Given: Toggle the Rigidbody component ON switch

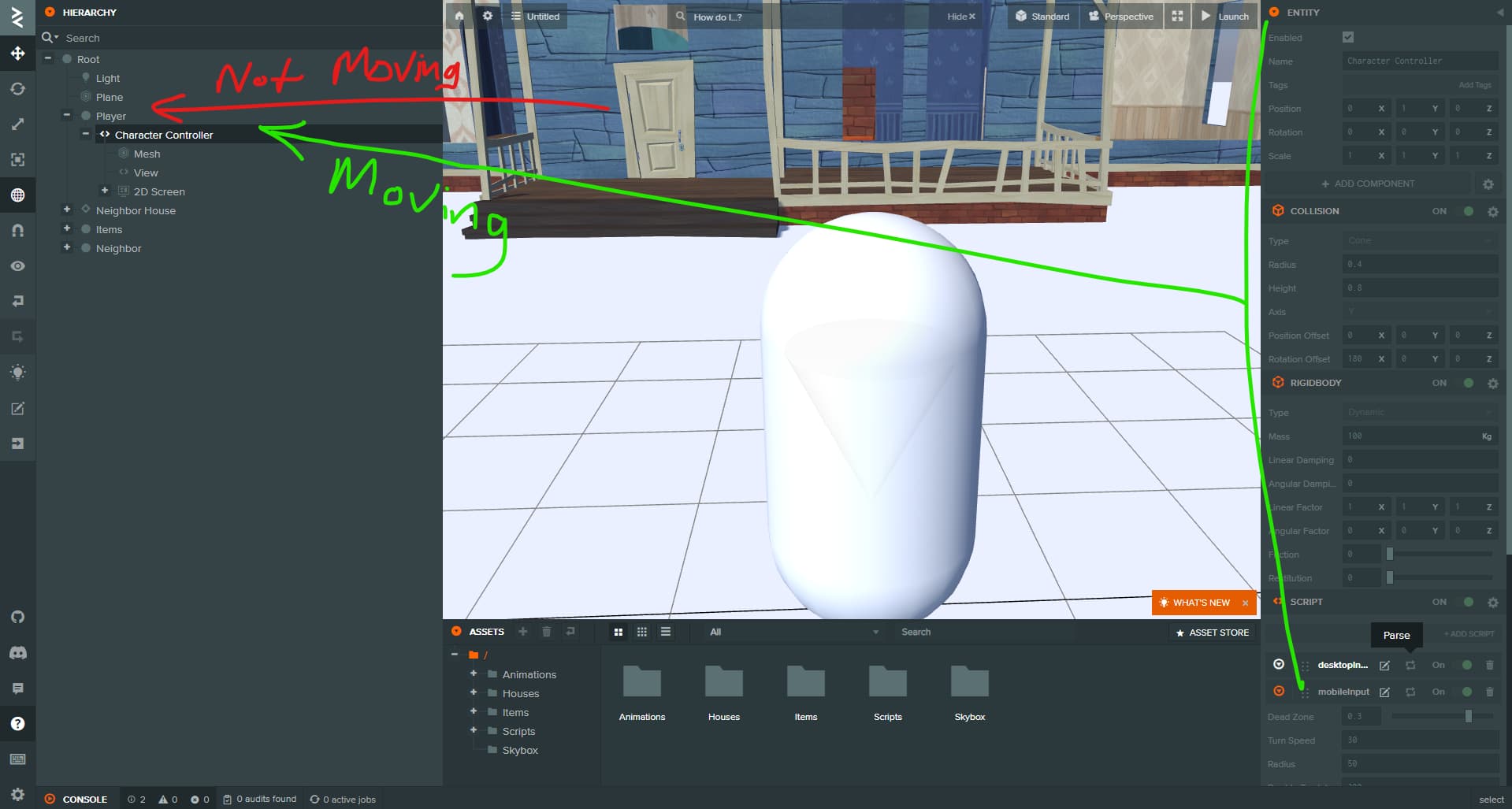Looking at the screenshot, I should point(1468,383).
